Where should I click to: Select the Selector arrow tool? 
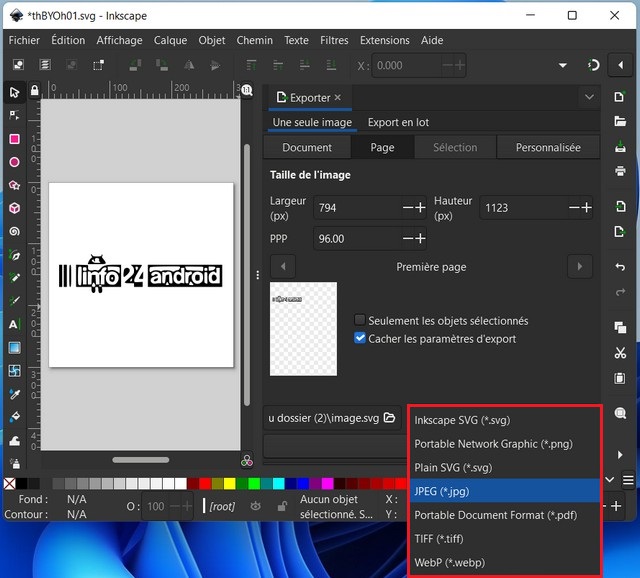click(14, 93)
